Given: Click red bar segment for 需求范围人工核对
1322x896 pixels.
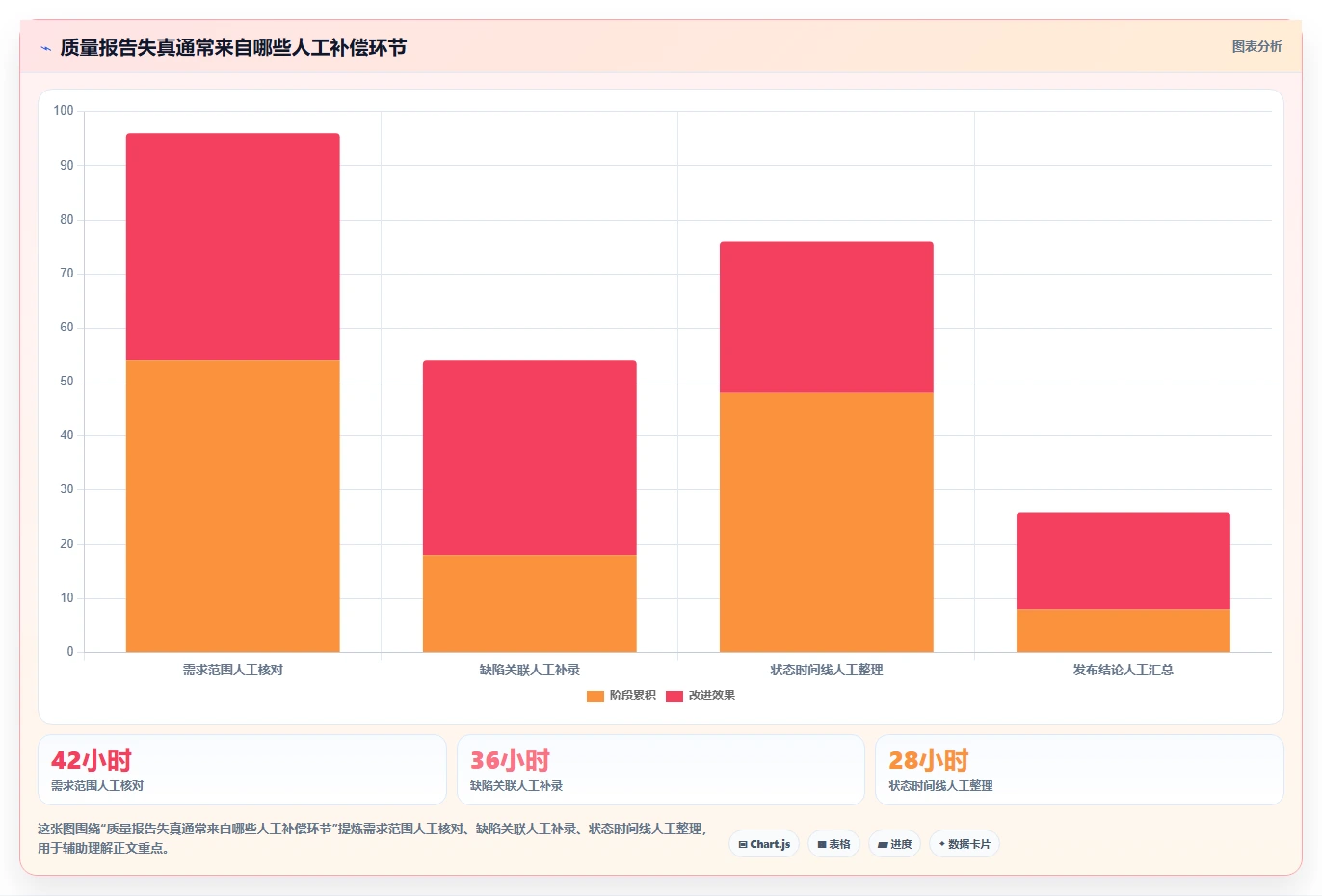Looking at the screenshot, I should (233, 247).
